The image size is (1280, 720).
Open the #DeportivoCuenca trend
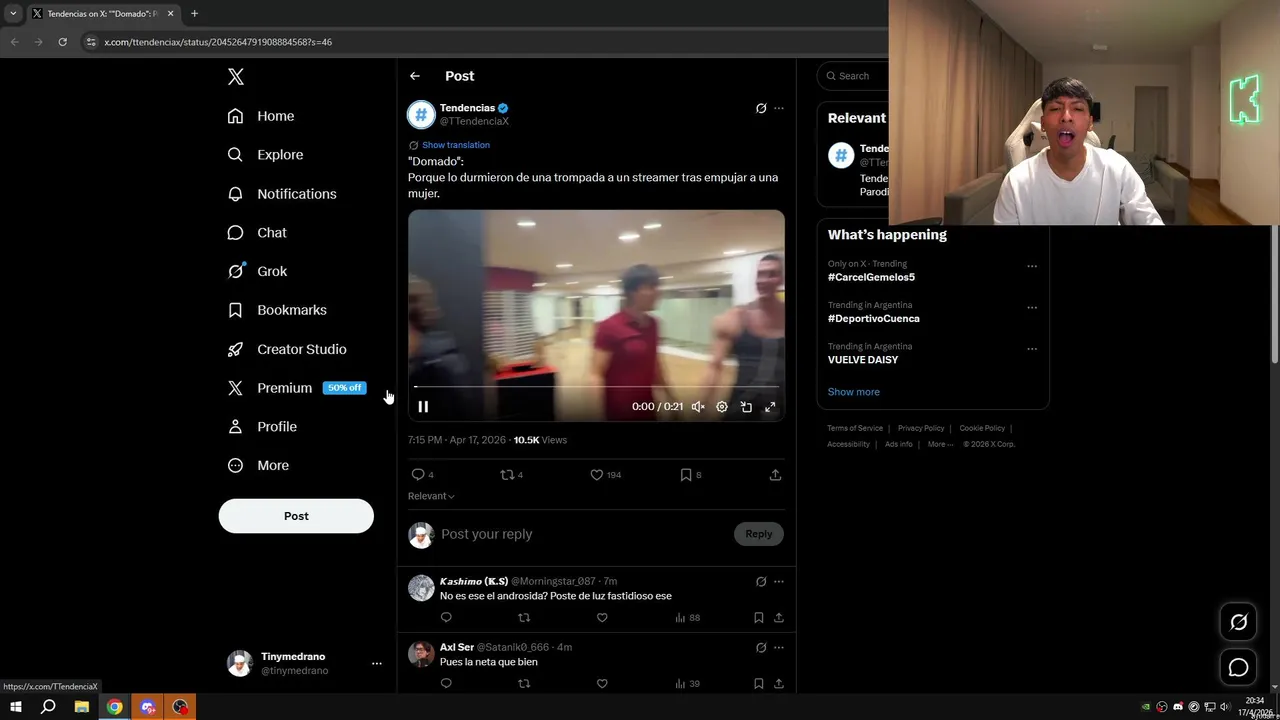(873, 319)
